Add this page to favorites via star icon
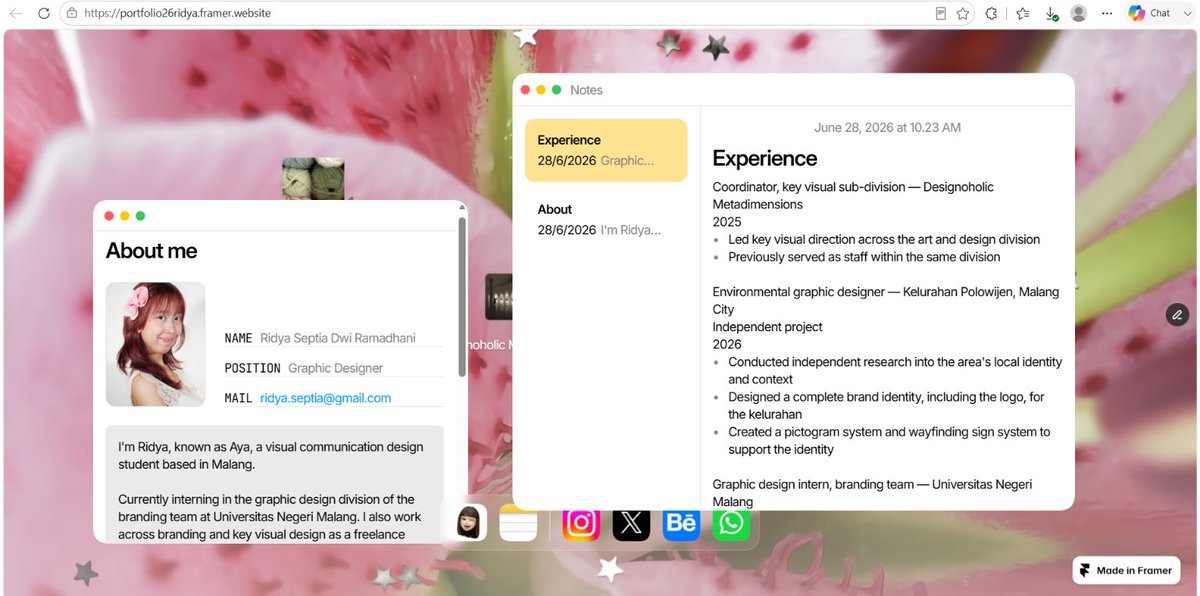 963,14
